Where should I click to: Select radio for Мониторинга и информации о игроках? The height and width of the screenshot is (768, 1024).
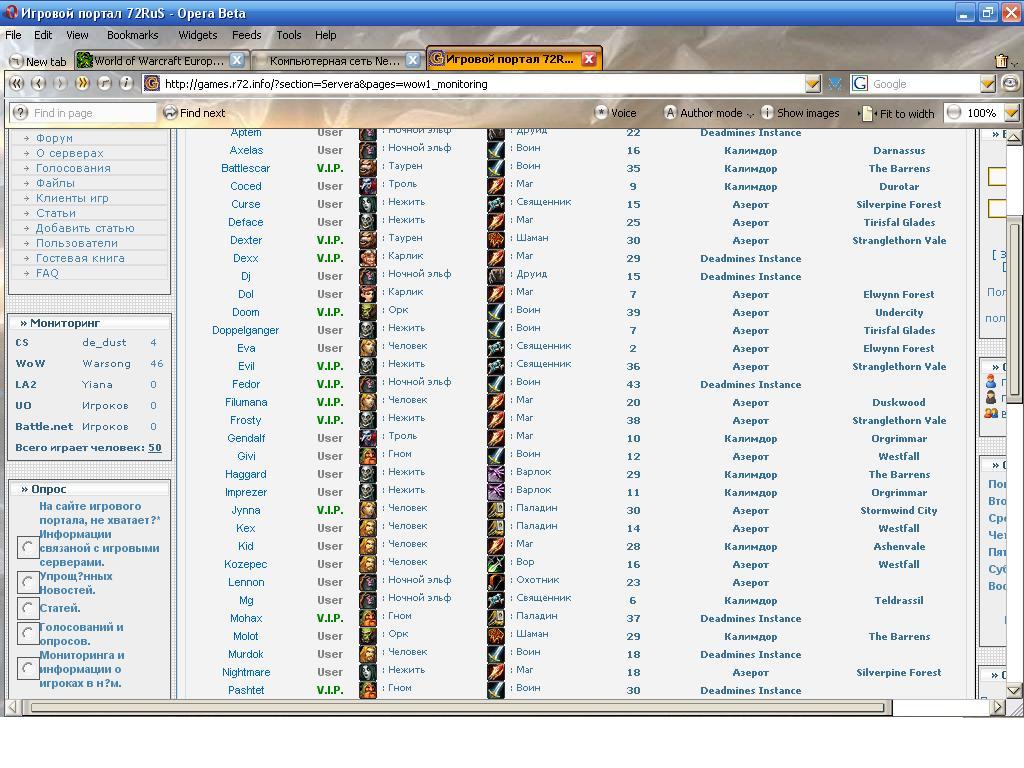(27, 668)
